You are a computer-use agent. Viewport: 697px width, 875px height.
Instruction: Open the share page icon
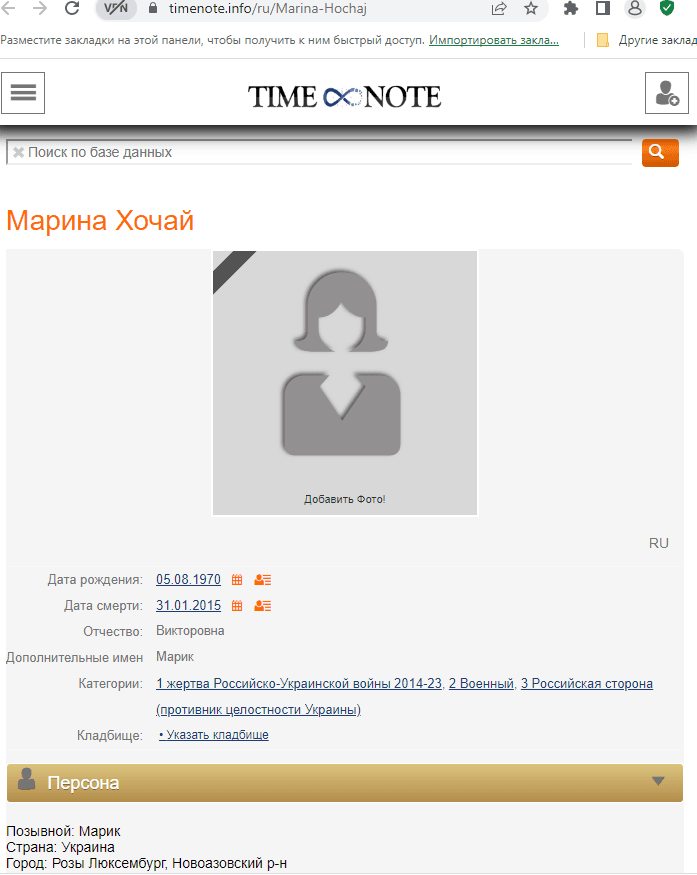coord(499,8)
